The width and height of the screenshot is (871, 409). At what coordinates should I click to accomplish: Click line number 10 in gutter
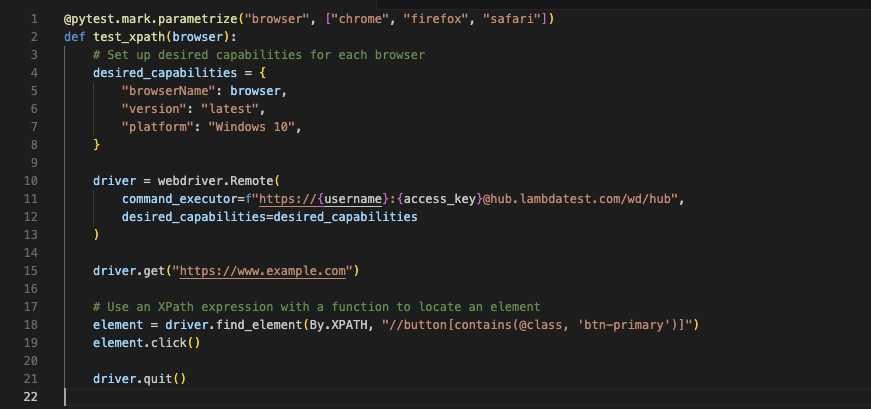click(x=31, y=181)
